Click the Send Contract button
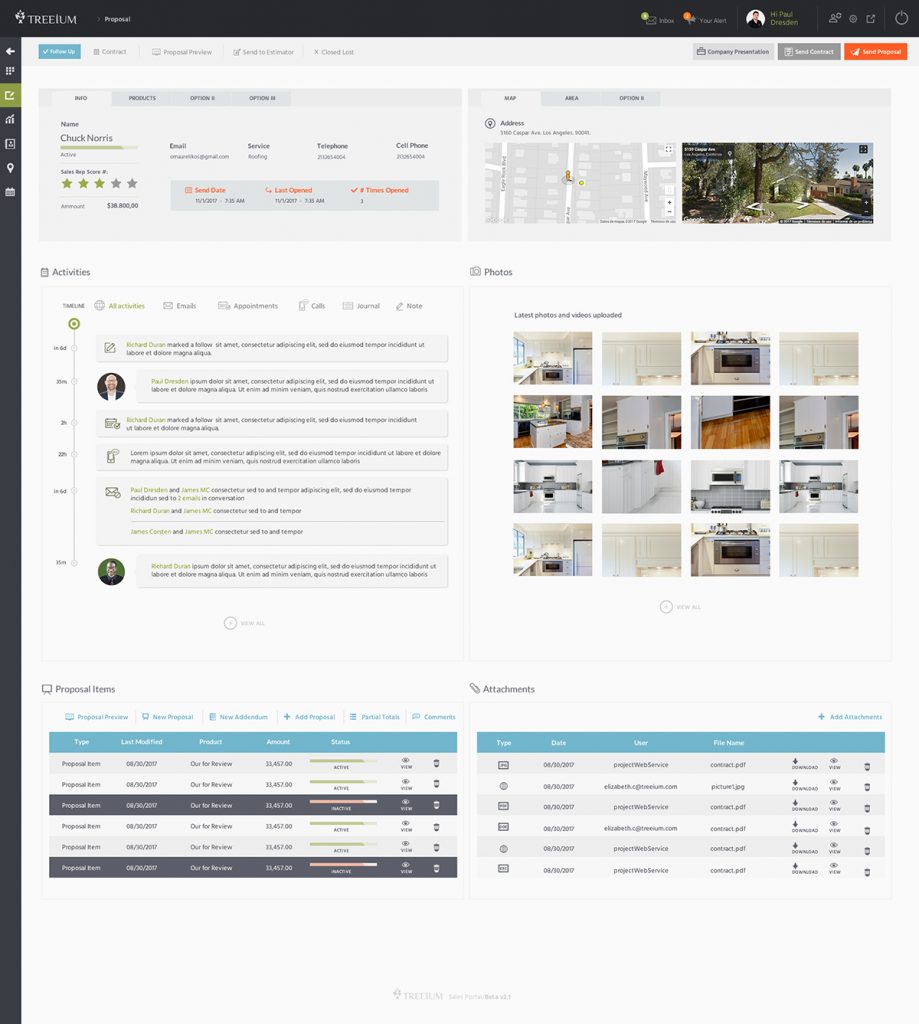The image size is (919, 1024). 809,52
